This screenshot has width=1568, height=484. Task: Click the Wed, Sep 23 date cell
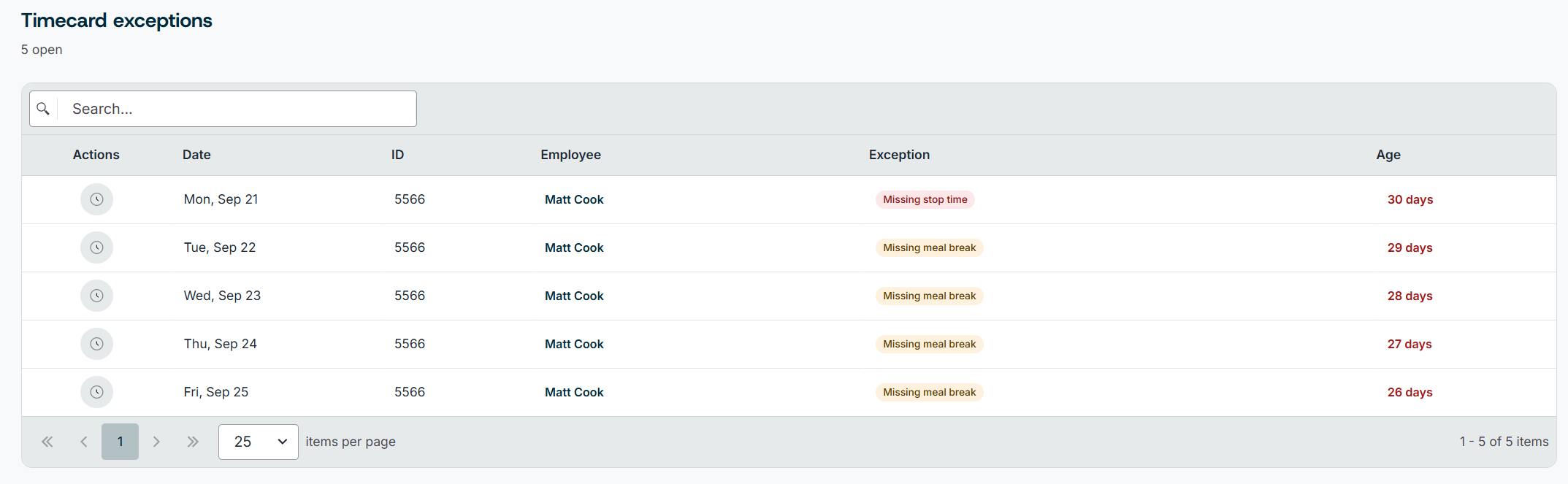coord(222,296)
